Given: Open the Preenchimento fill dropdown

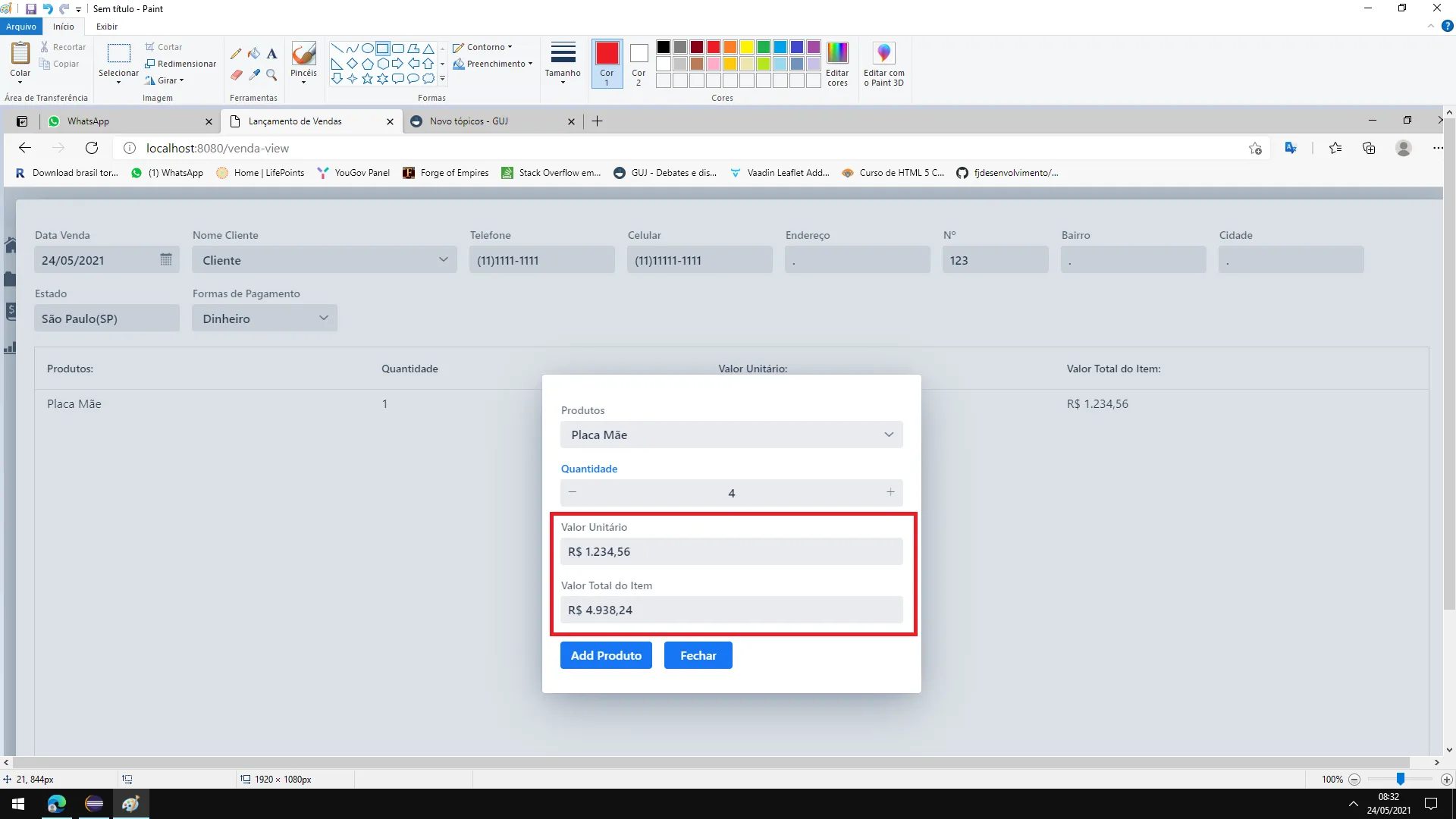Looking at the screenshot, I should [495, 64].
